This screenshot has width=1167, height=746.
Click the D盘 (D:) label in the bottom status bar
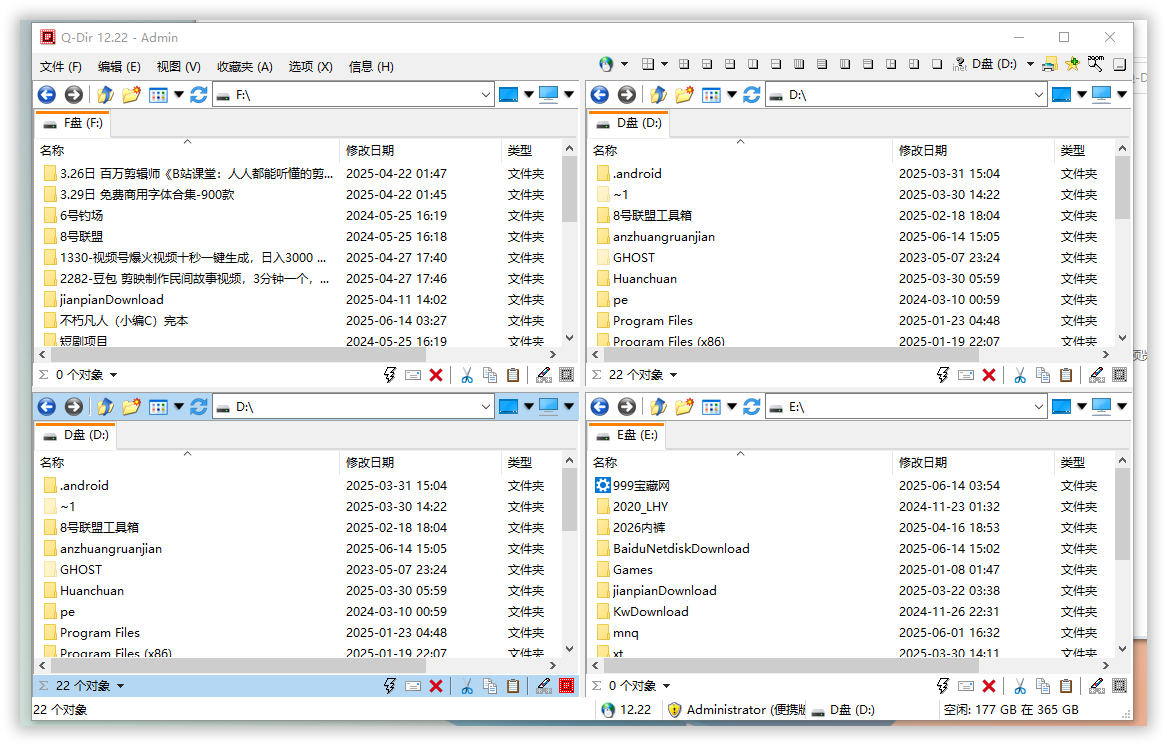click(x=843, y=710)
